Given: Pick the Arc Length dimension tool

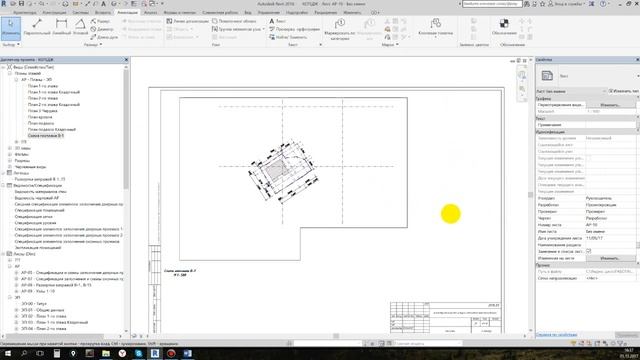Looking at the screenshot, I should point(104,37).
